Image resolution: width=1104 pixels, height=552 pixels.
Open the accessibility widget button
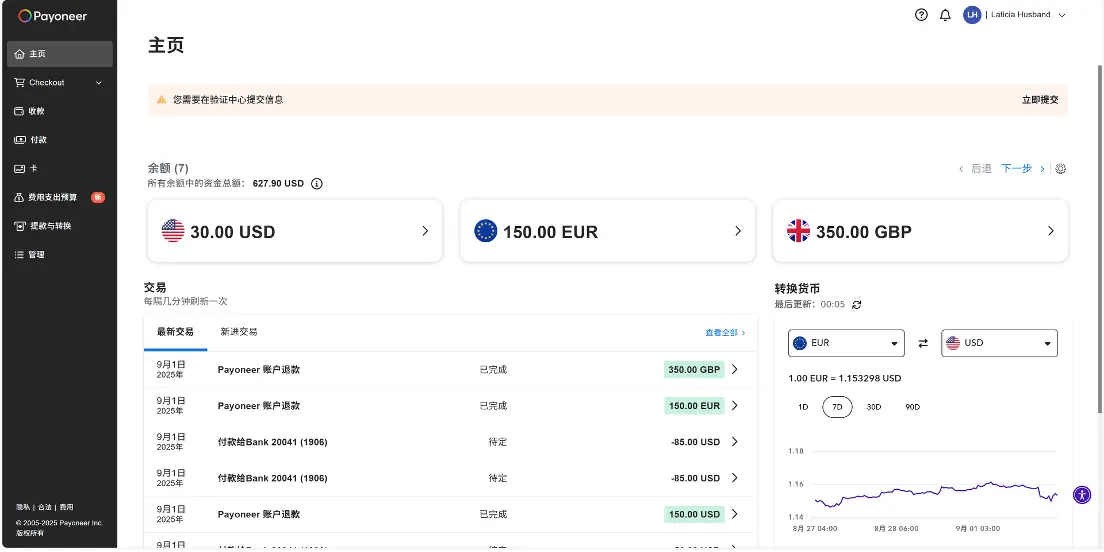pos(1082,494)
